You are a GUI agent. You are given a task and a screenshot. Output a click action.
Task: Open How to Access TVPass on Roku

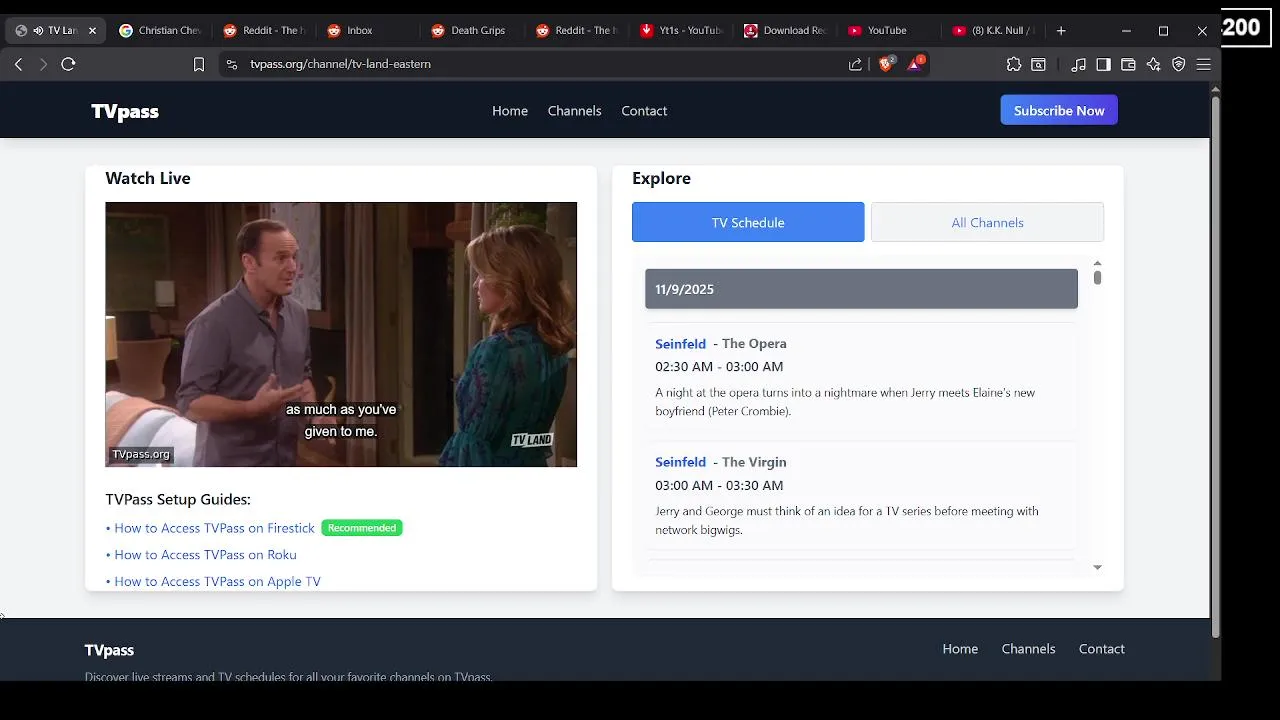tap(205, 555)
